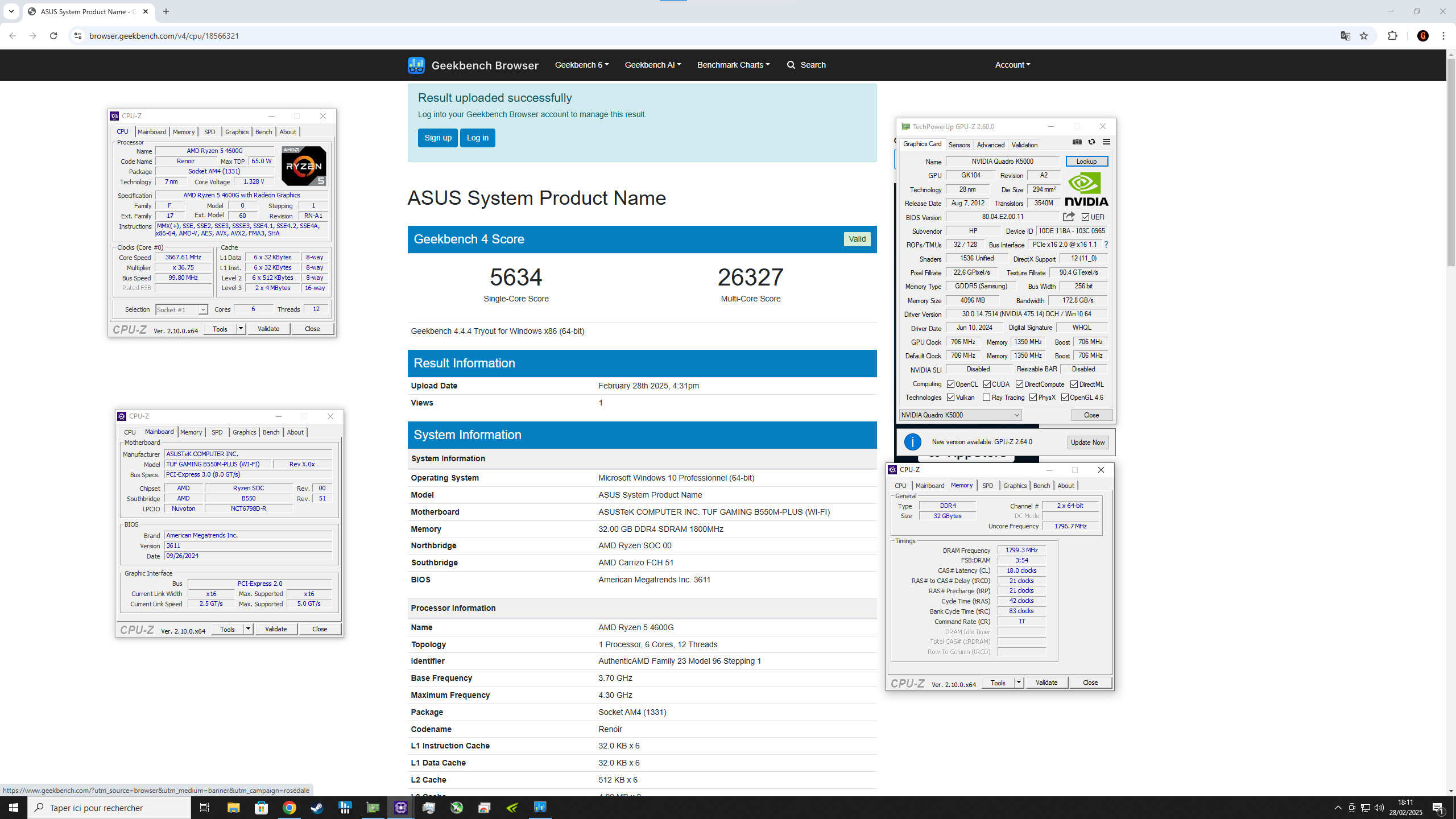Viewport: 1456px width, 819px height.
Task: Click Update Now for GPU-Z 2.64.0
Action: pos(1087,442)
